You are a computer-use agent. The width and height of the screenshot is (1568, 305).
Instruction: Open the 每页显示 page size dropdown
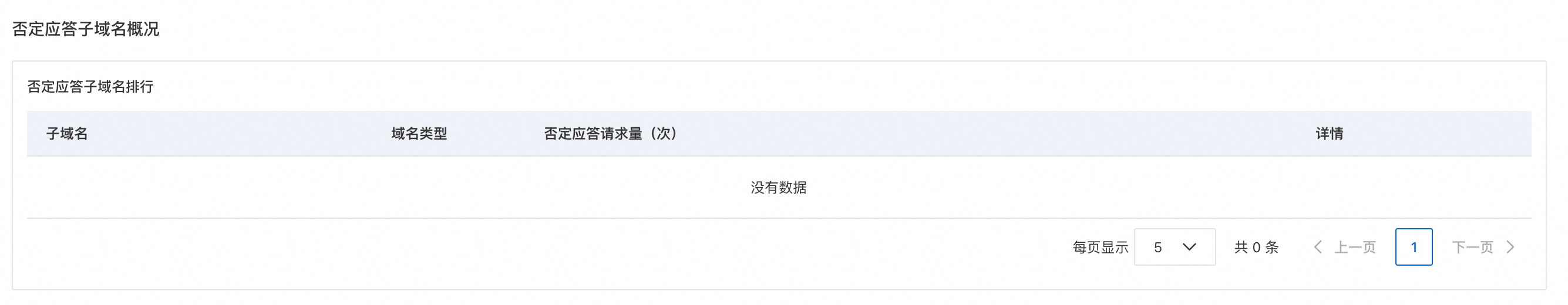[x=1175, y=248]
